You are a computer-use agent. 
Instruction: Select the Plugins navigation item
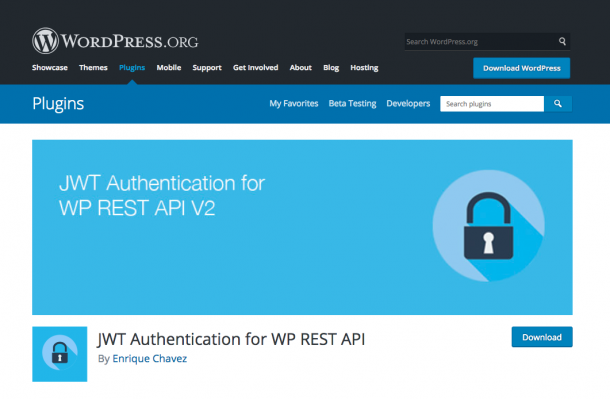[132, 68]
